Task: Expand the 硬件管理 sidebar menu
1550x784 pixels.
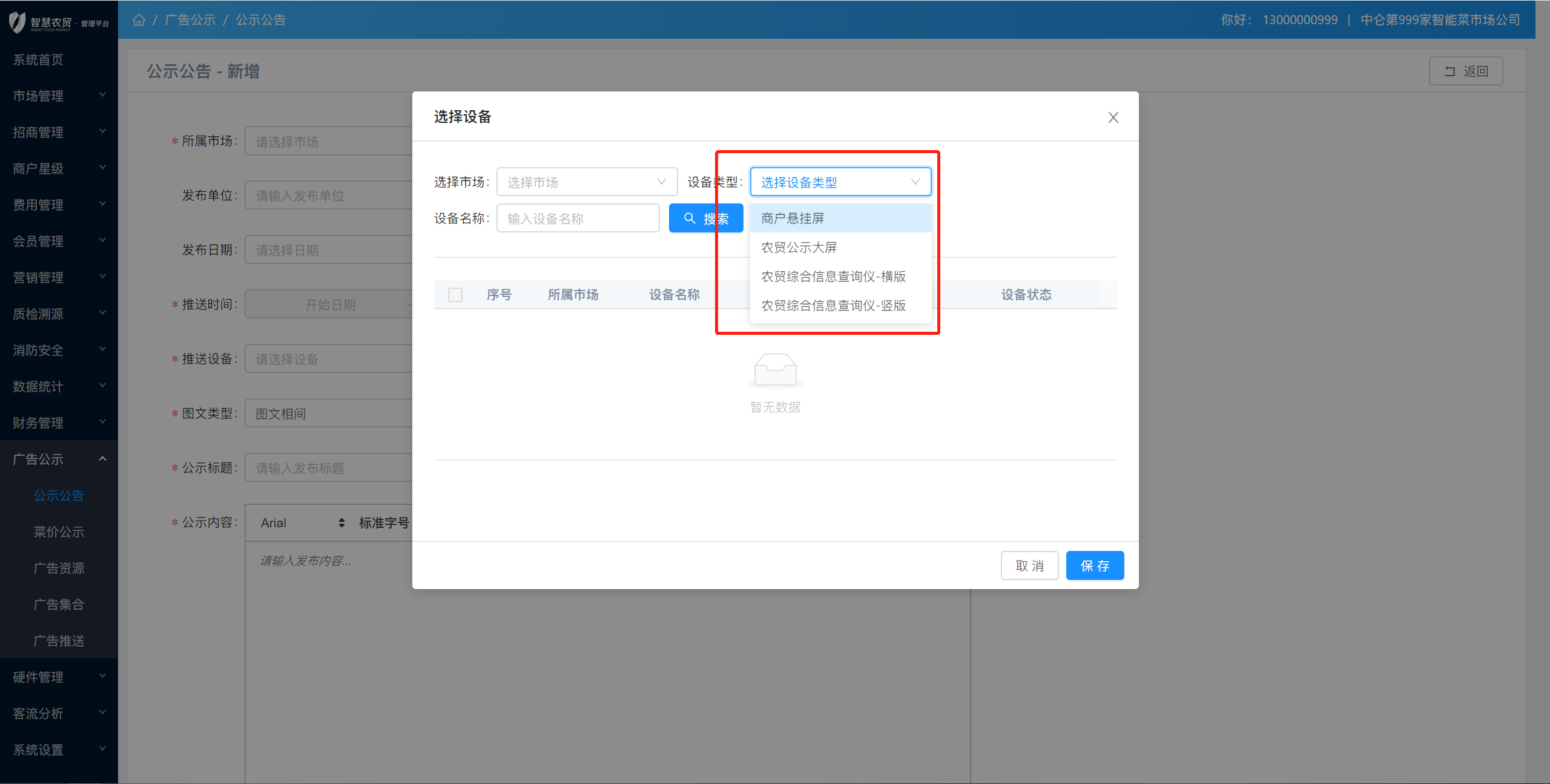Action: [x=59, y=677]
